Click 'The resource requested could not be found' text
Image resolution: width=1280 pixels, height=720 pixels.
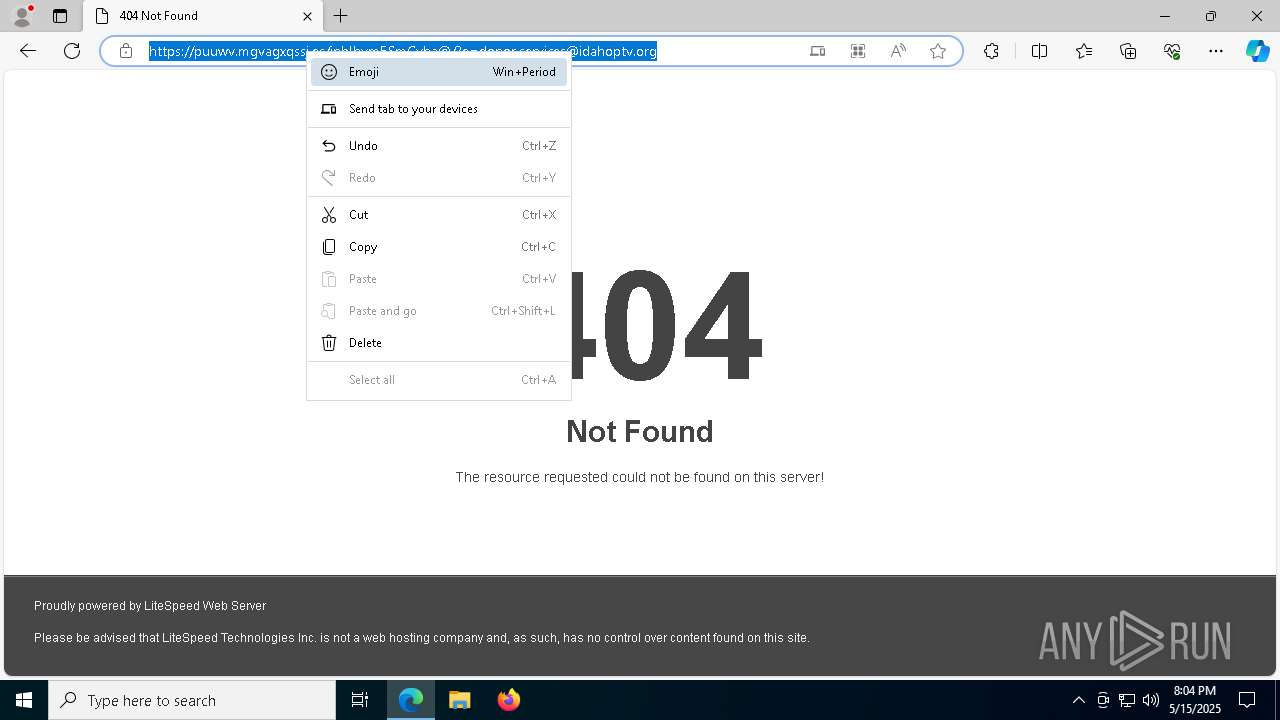point(640,477)
